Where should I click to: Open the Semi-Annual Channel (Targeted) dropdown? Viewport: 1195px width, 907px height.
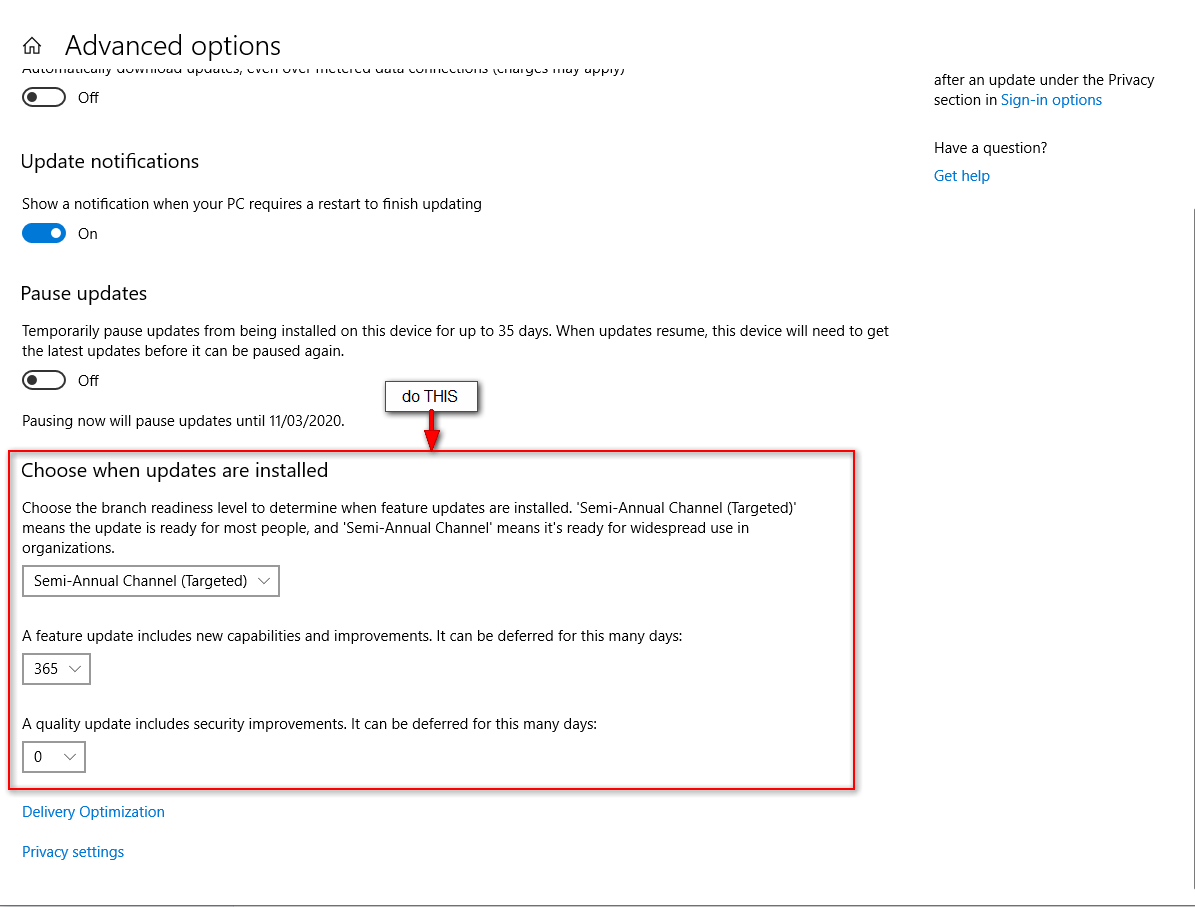[151, 581]
